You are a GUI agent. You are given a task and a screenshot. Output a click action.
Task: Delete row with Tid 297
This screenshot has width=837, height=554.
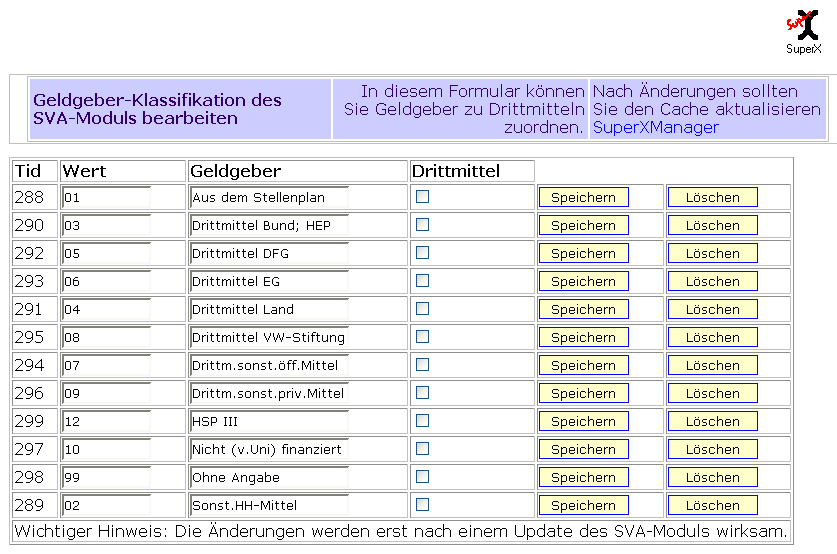click(713, 449)
